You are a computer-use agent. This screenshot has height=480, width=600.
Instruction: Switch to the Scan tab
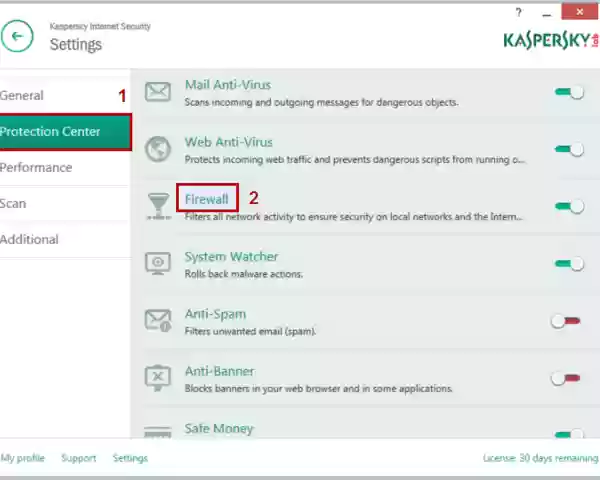65,204
